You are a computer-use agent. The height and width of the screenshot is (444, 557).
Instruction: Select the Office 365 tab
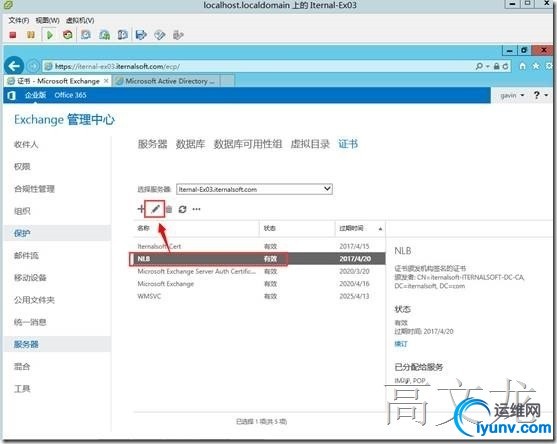tap(70, 95)
